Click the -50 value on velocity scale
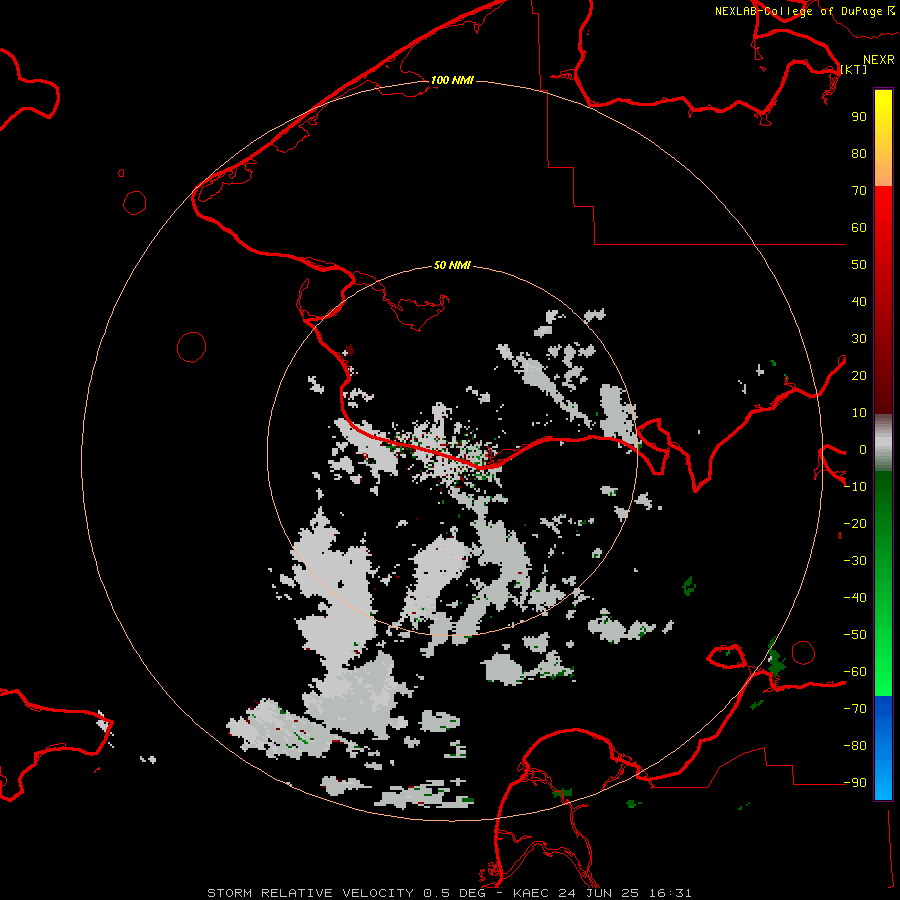The width and height of the screenshot is (900, 900). [x=855, y=635]
